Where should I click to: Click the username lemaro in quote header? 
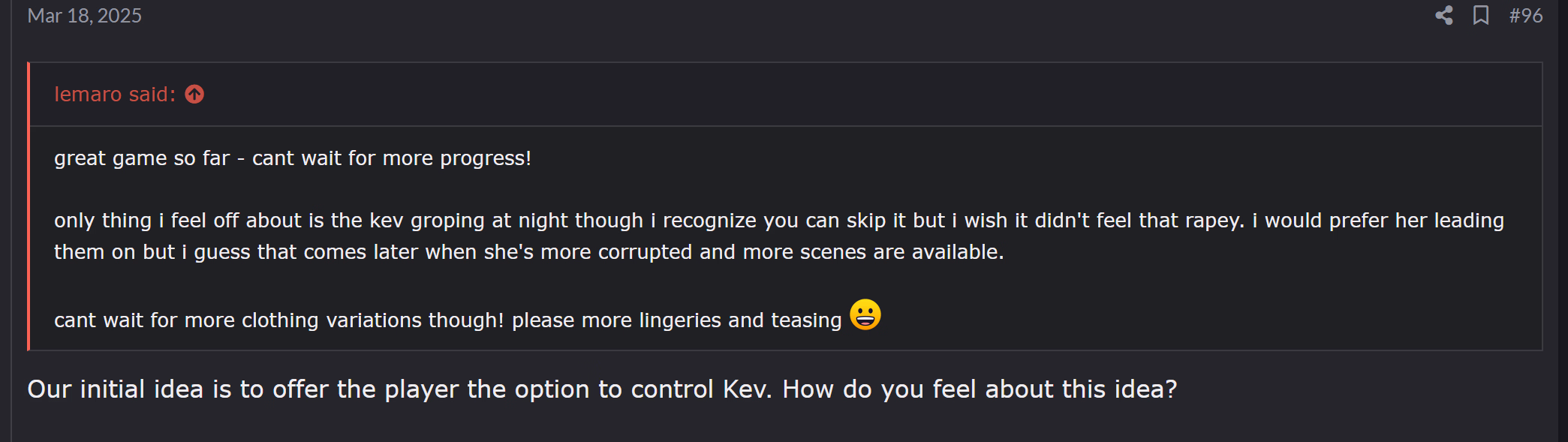click(88, 94)
